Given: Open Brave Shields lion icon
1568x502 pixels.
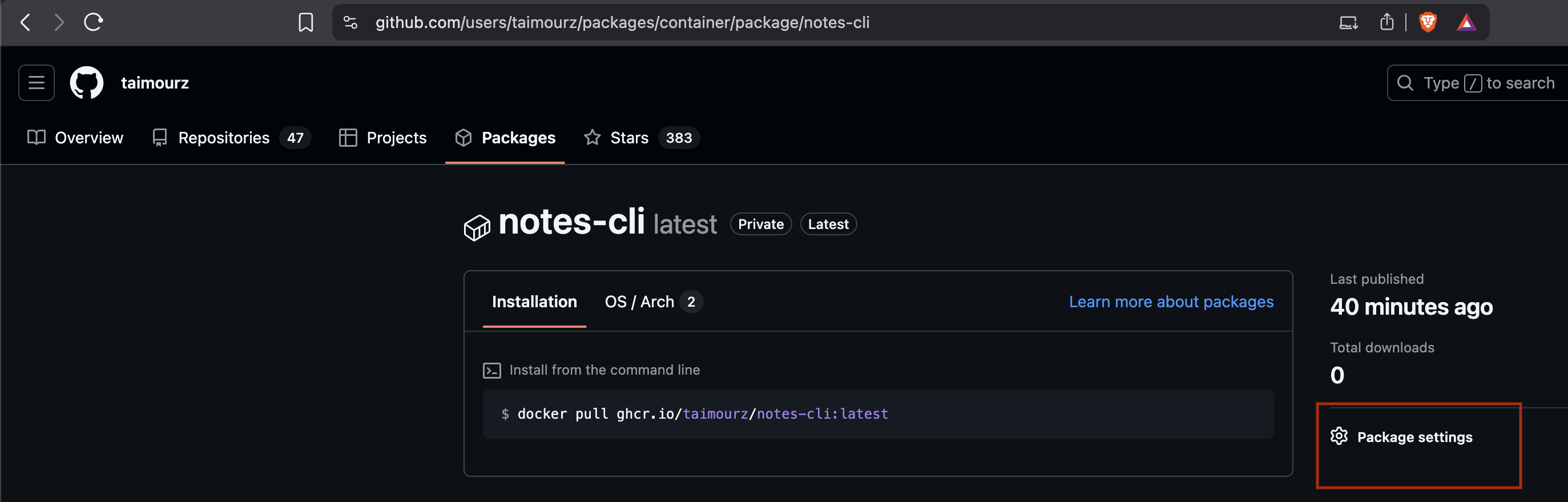Looking at the screenshot, I should 1428,22.
